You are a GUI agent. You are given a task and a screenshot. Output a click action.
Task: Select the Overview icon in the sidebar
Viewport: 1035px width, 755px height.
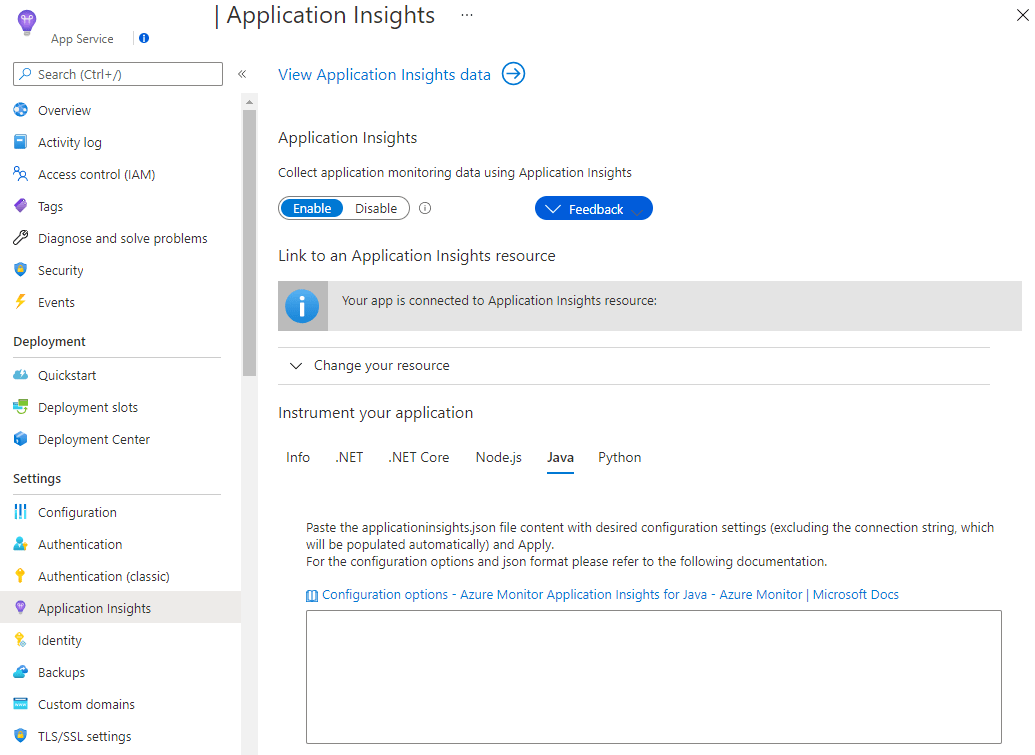coord(20,110)
